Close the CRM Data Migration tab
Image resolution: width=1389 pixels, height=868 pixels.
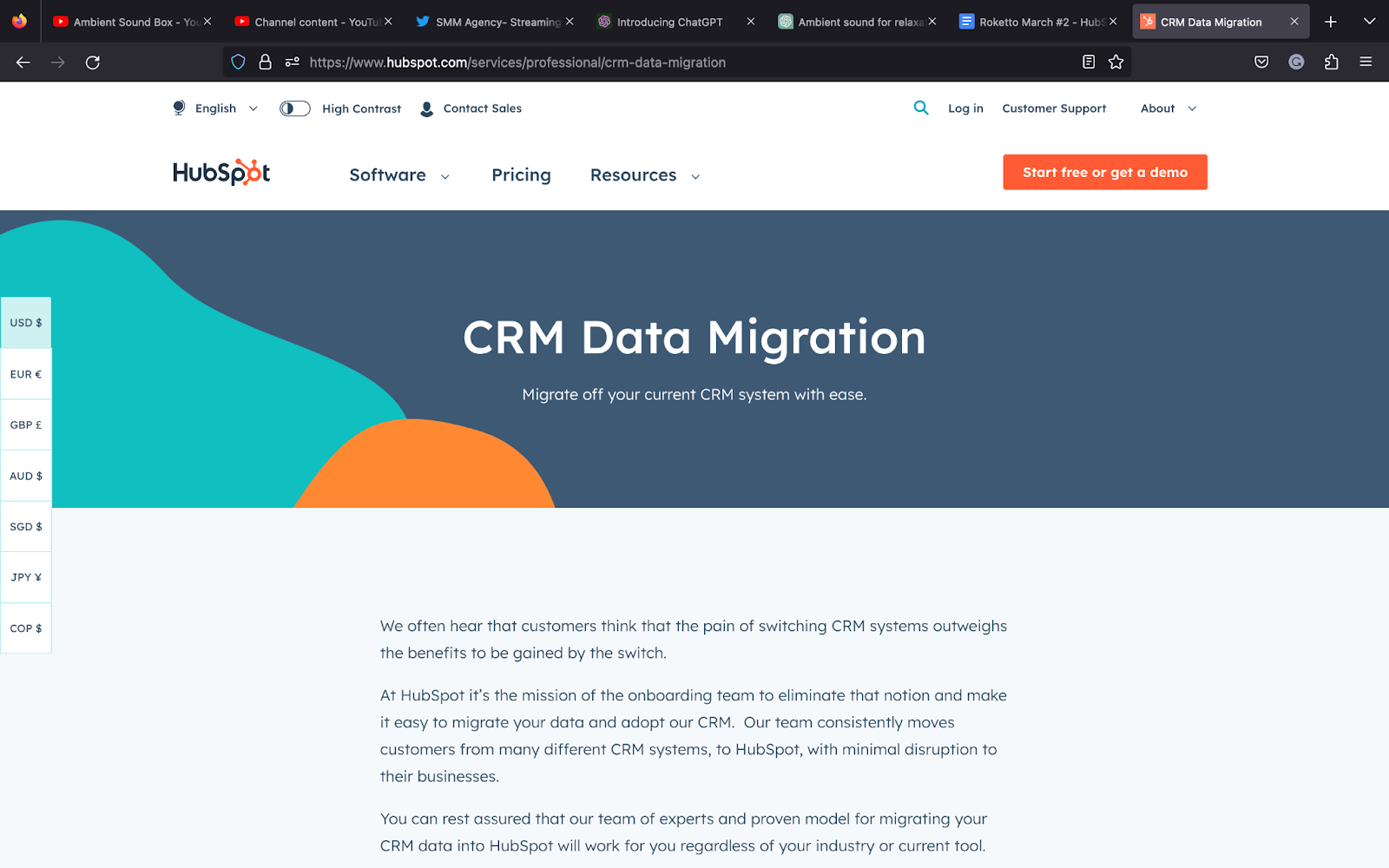1294,22
